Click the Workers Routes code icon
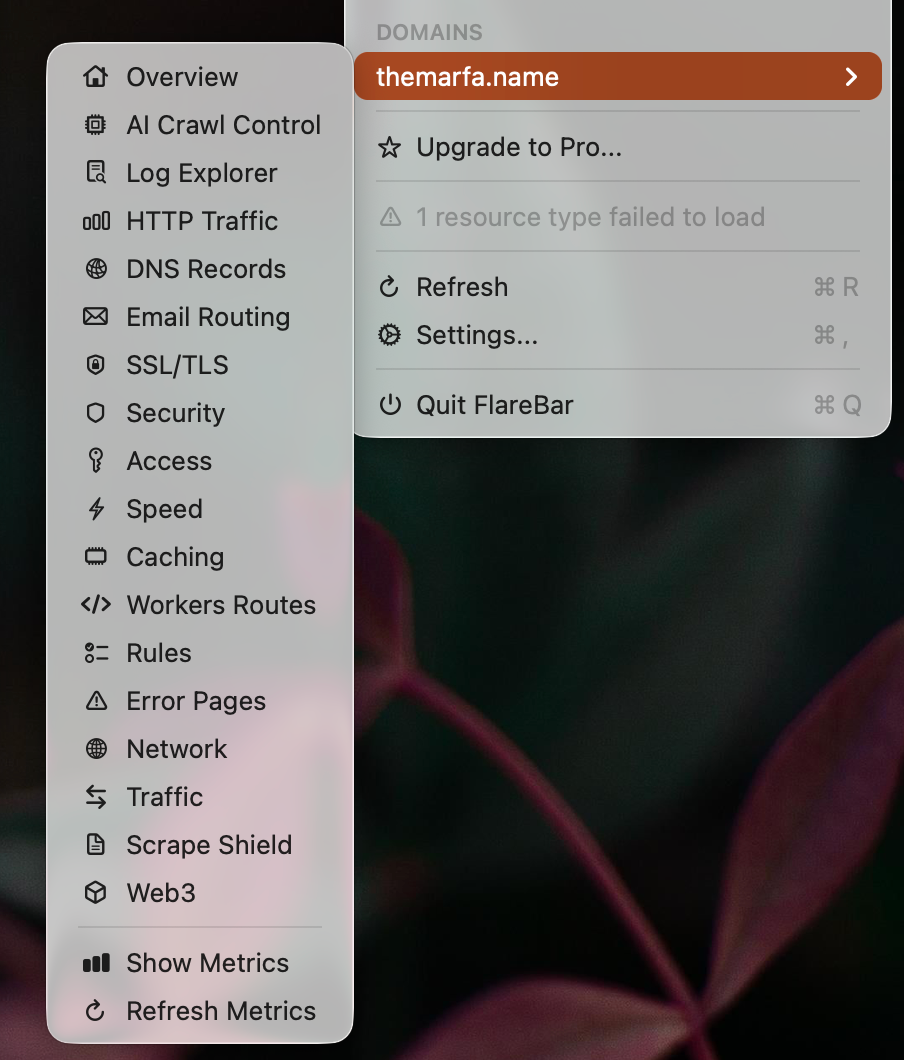Image resolution: width=904 pixels, height=1060 pixels. [x=96, y=605]
